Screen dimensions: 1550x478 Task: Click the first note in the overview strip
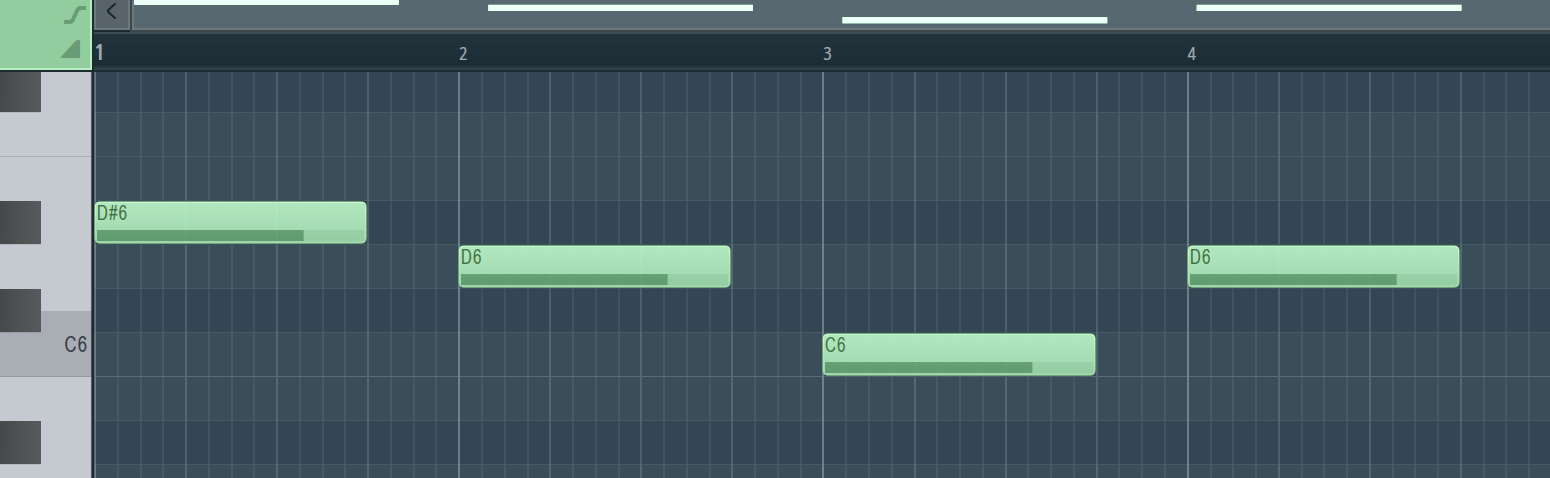coord(266,3)
